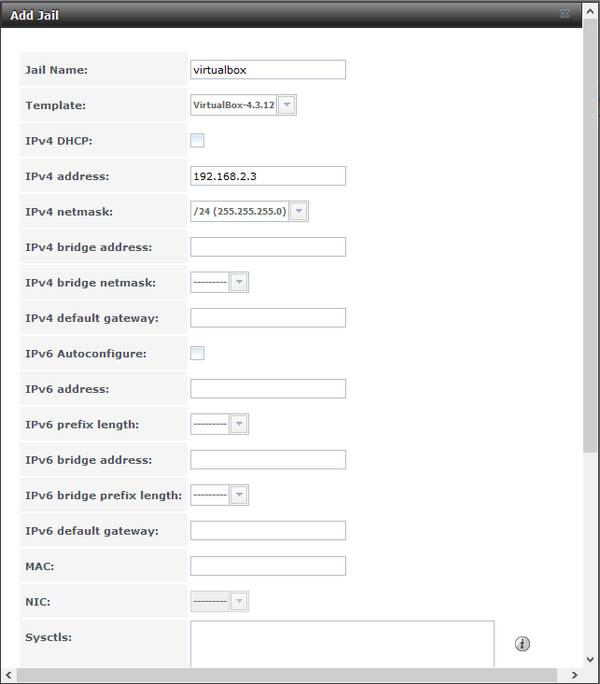Viewport: 600px width, 684px height.
Task: Click the Jail Name text field
Action: point(268,70)
